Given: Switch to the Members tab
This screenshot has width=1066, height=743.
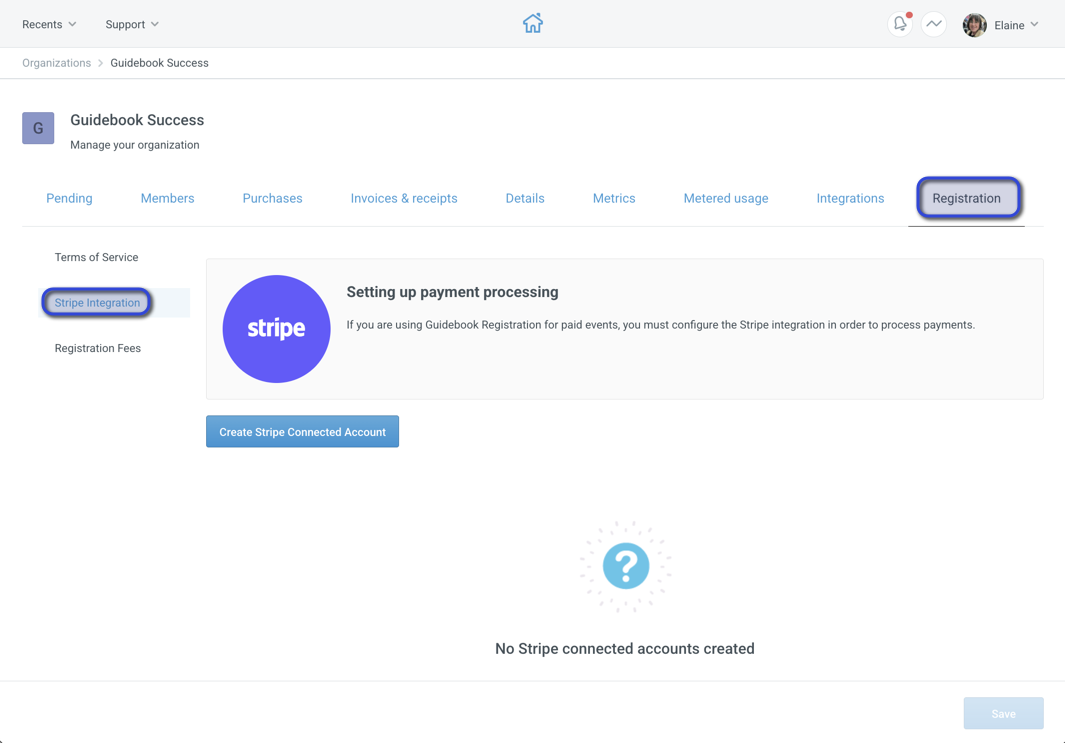Looking at the screenshot, I should tap(167, 198).
